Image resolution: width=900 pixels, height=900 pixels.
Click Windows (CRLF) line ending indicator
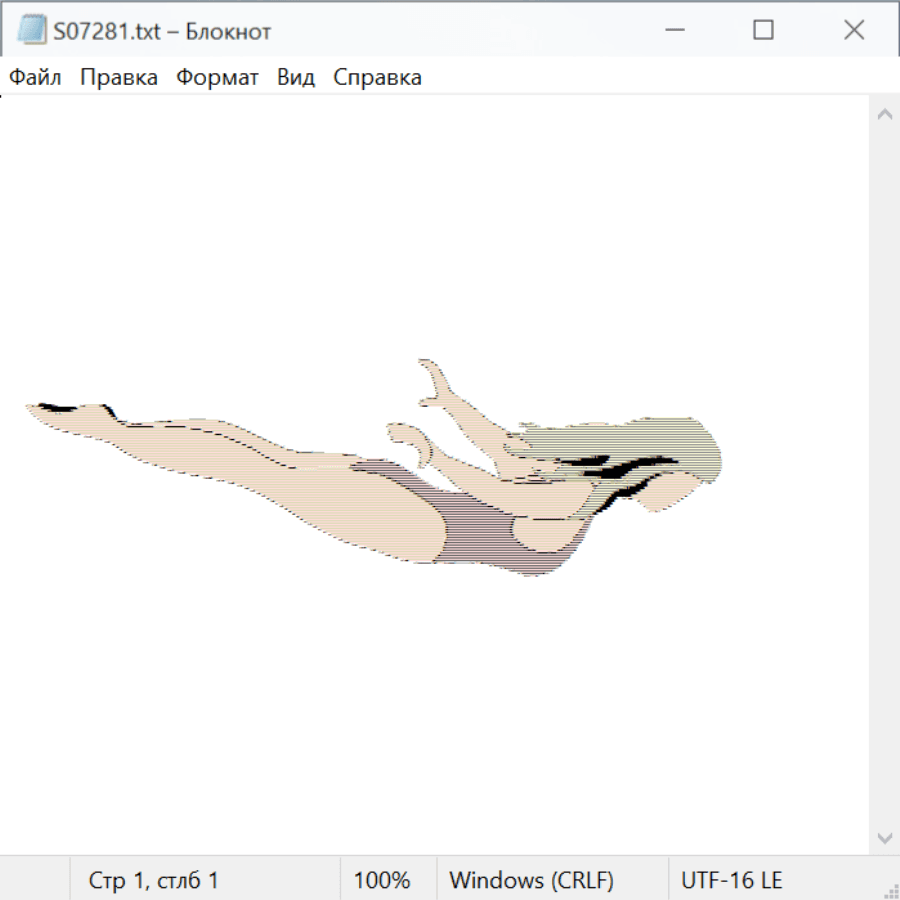tap(531, 880)
